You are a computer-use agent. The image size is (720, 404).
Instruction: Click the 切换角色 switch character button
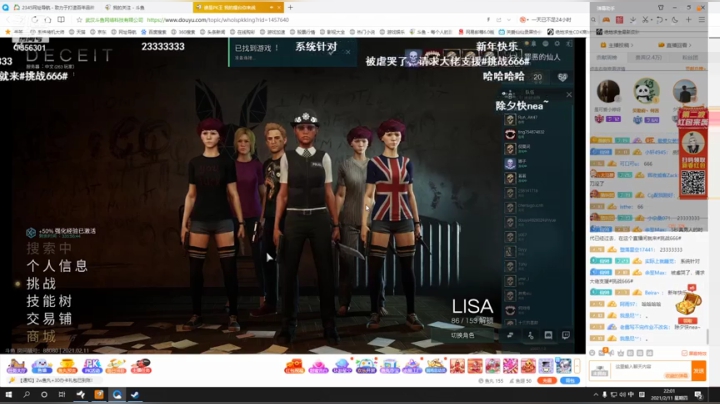point(462,335)
